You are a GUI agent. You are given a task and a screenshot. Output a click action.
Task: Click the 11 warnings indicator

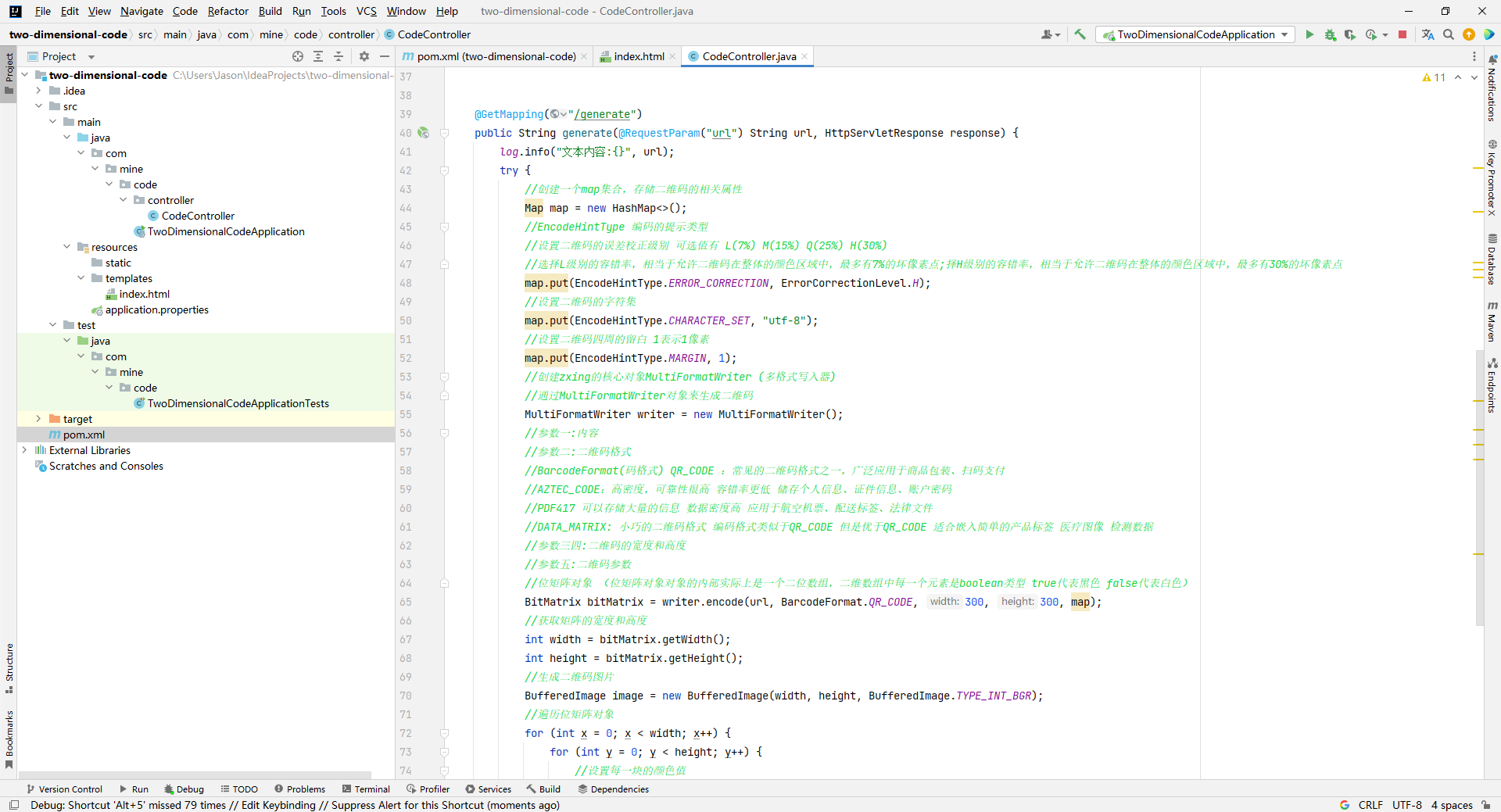pos(1434,77)
